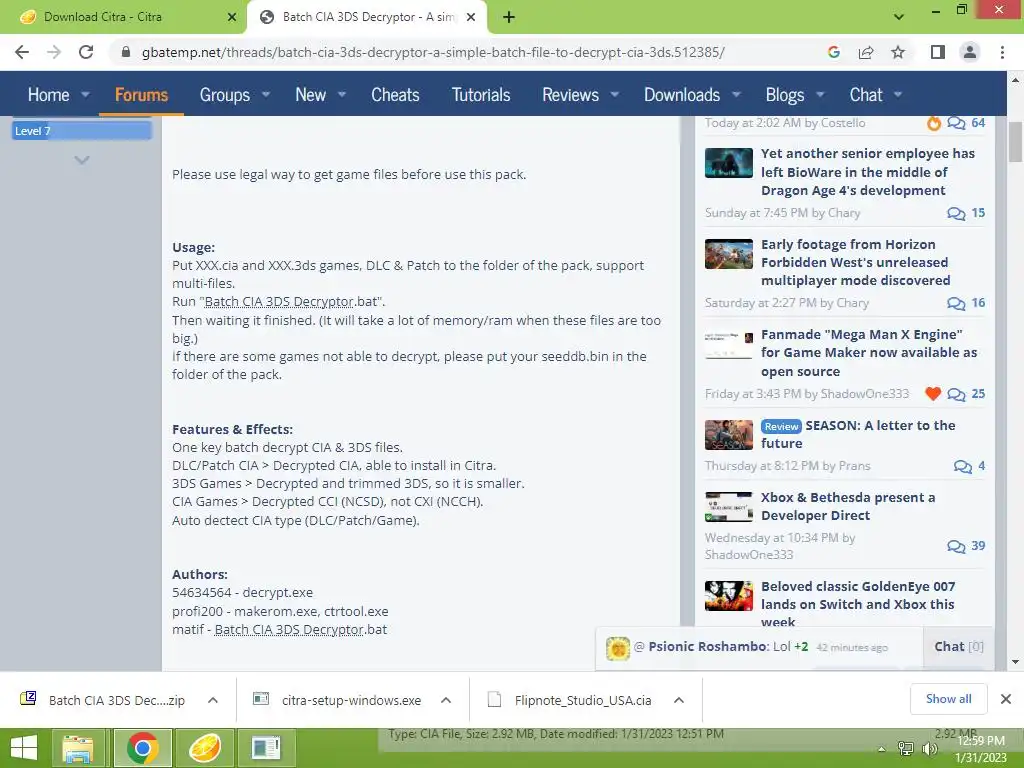The width and height of the screenshot is (1024, 768).
Task: Open comments on Xbox Bethesda article (39)
Action: click(x=966, y=546)
